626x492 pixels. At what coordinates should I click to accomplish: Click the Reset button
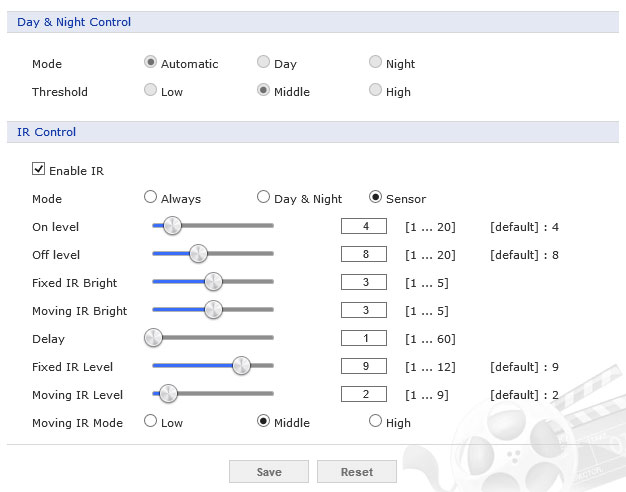(x=357, y=471)
